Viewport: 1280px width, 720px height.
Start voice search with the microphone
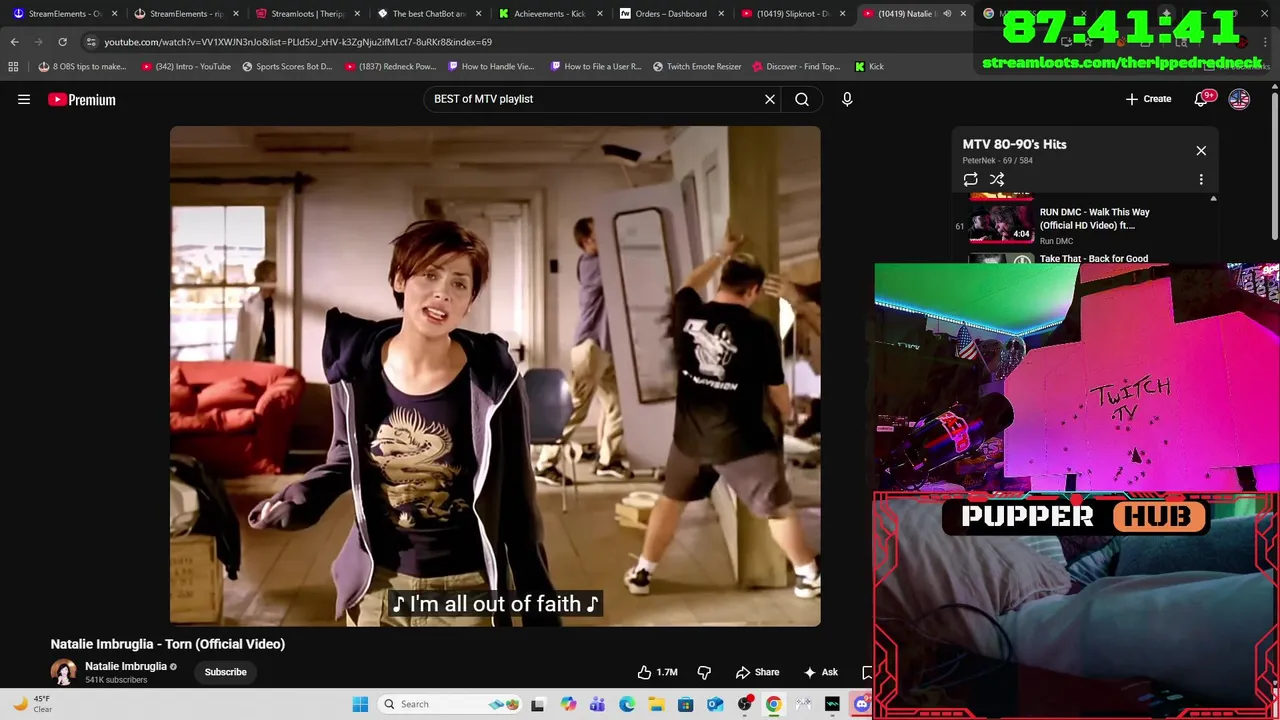[847, 99]
